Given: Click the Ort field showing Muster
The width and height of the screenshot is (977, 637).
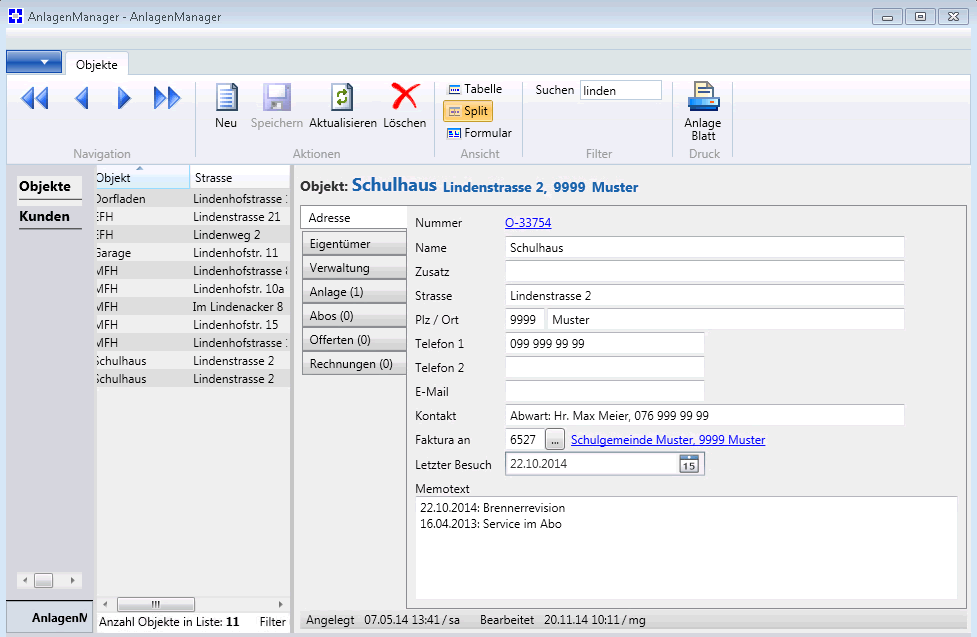Looking at the screenshot, I should [x=725, y=320].
